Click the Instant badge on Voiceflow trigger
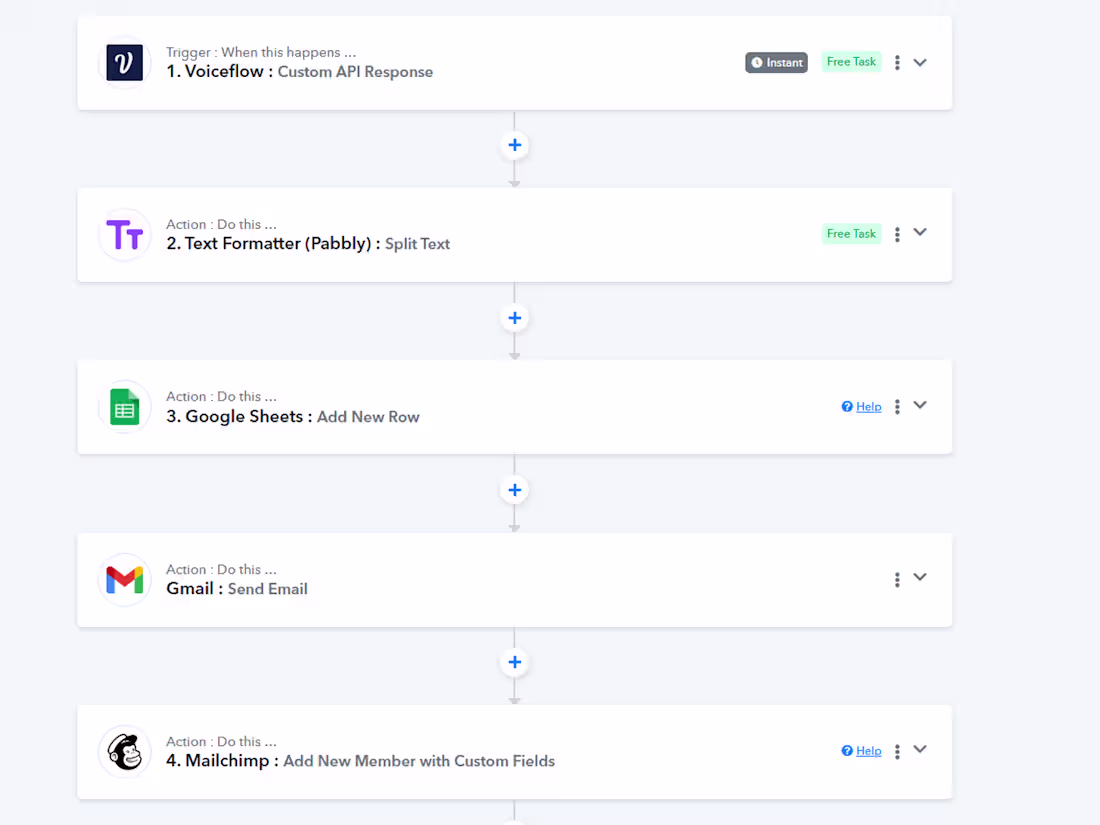 pyautogui.click(x=776, y=63)
